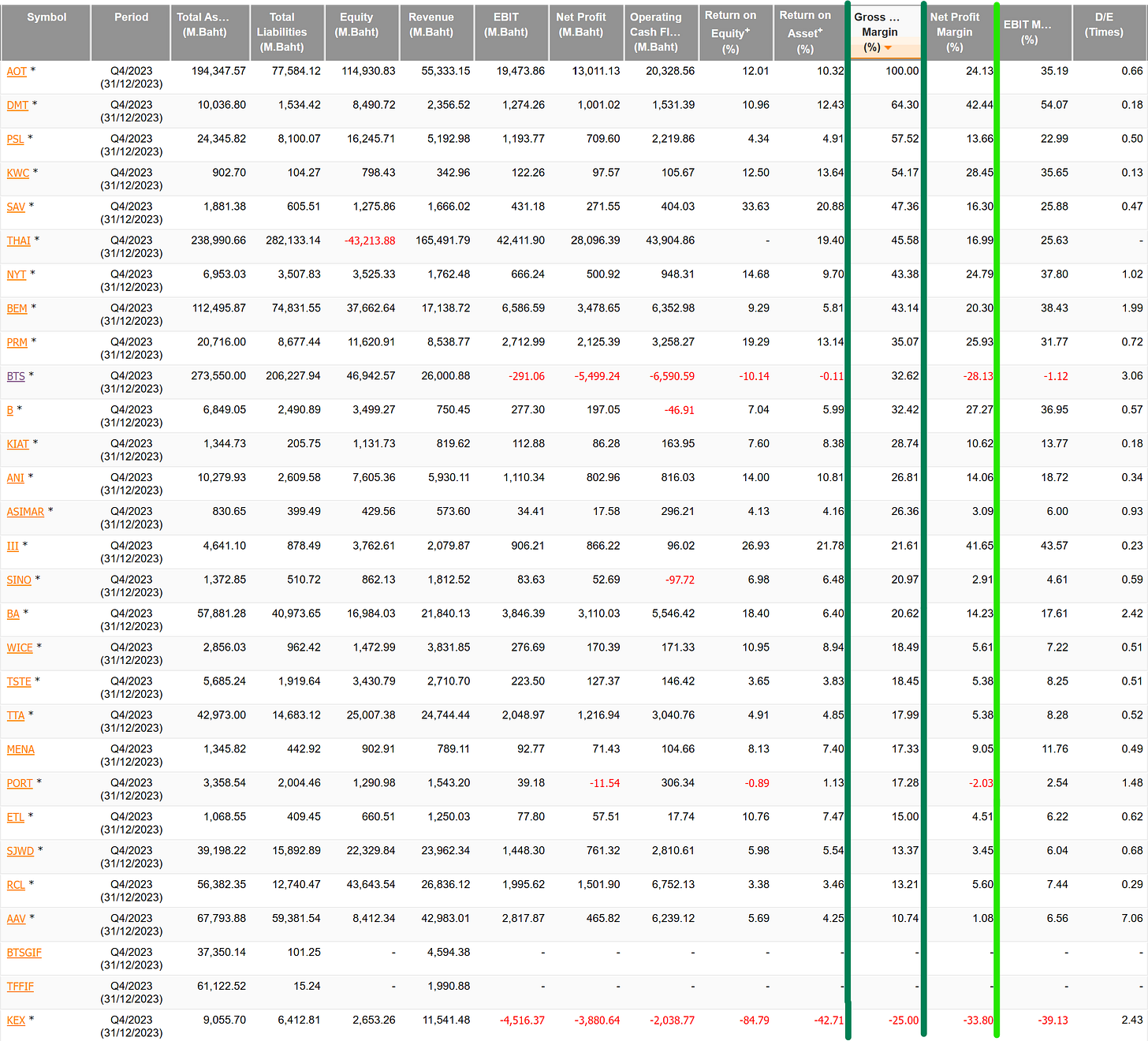Open the RCL stock symbol link
This screenshot has width=1148, height=1041.
pos(16,886)
